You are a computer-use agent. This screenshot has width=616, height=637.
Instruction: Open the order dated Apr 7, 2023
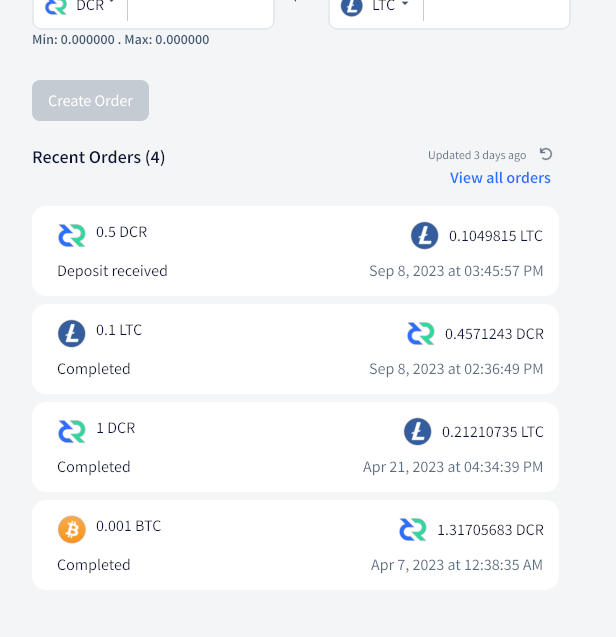[x=295, y=545]
